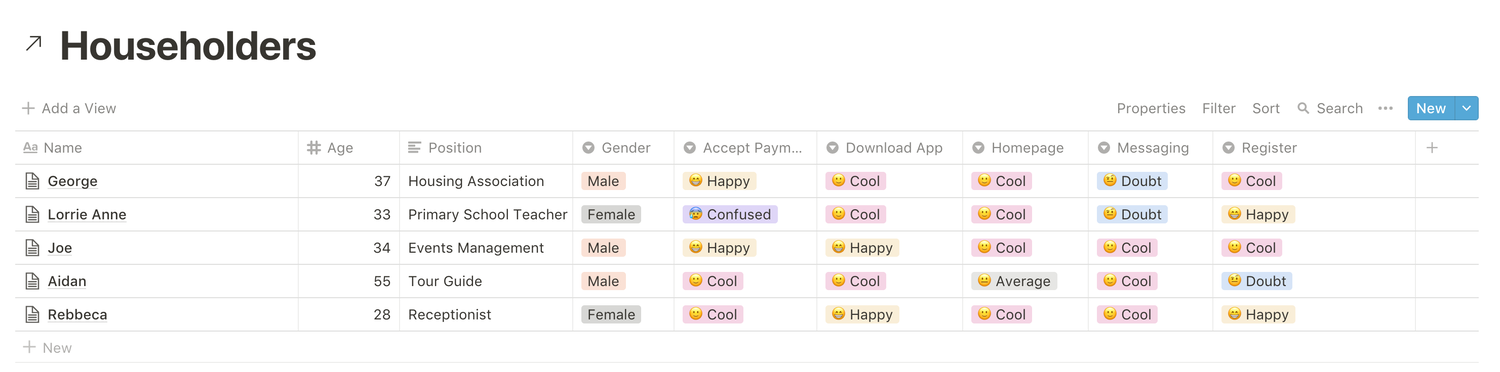
Task: Open the Properties menu
Action: coord(1151,108)
